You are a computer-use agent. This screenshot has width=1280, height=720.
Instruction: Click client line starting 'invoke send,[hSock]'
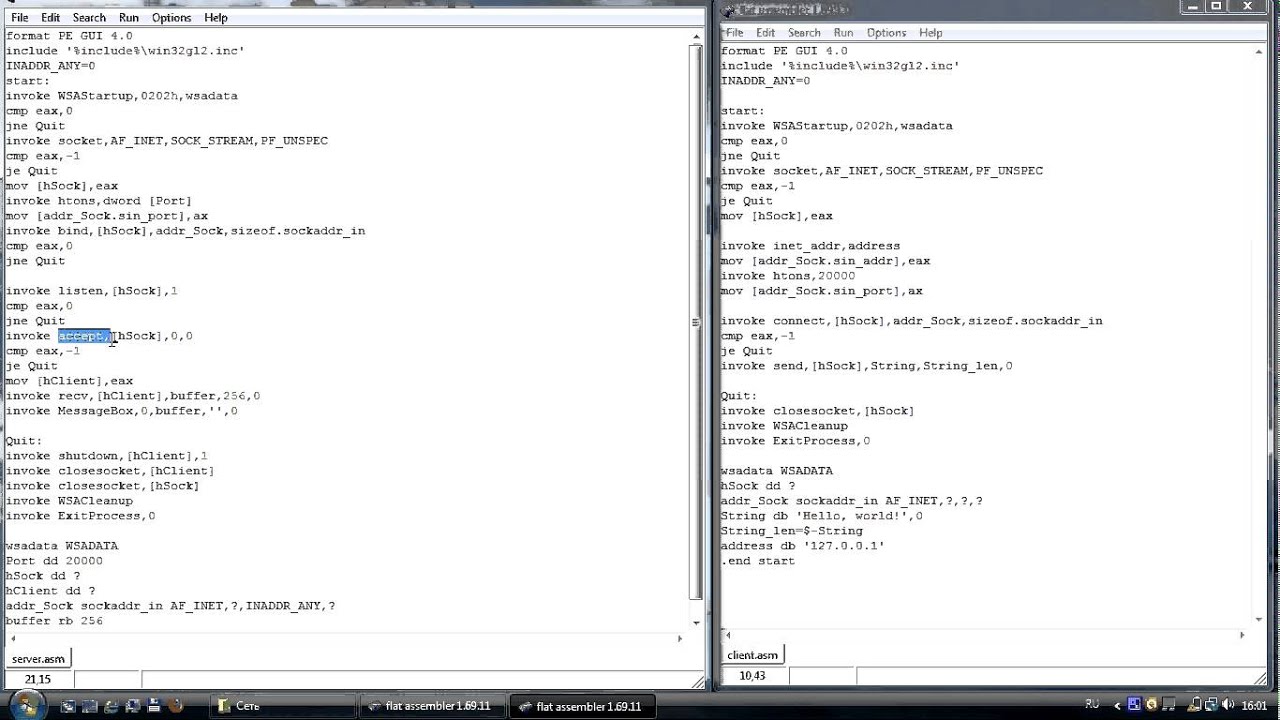coord(867,366)
